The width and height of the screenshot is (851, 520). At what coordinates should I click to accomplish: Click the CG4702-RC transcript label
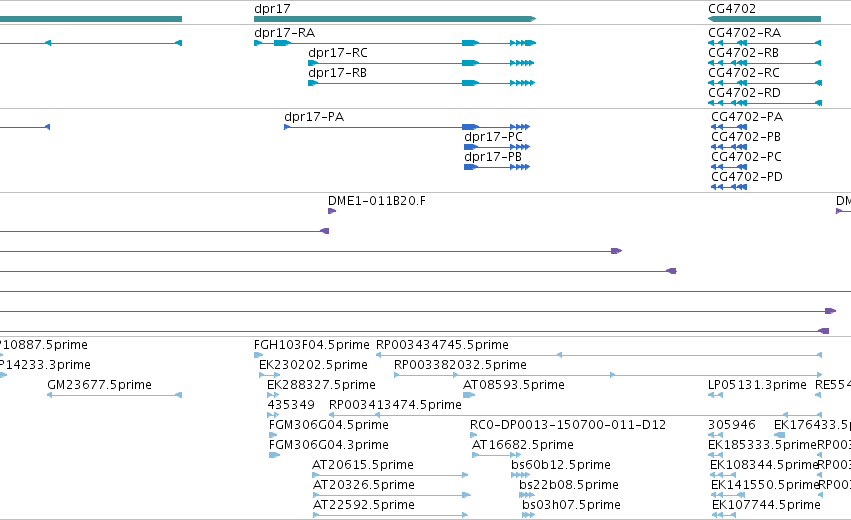(744, 73)
